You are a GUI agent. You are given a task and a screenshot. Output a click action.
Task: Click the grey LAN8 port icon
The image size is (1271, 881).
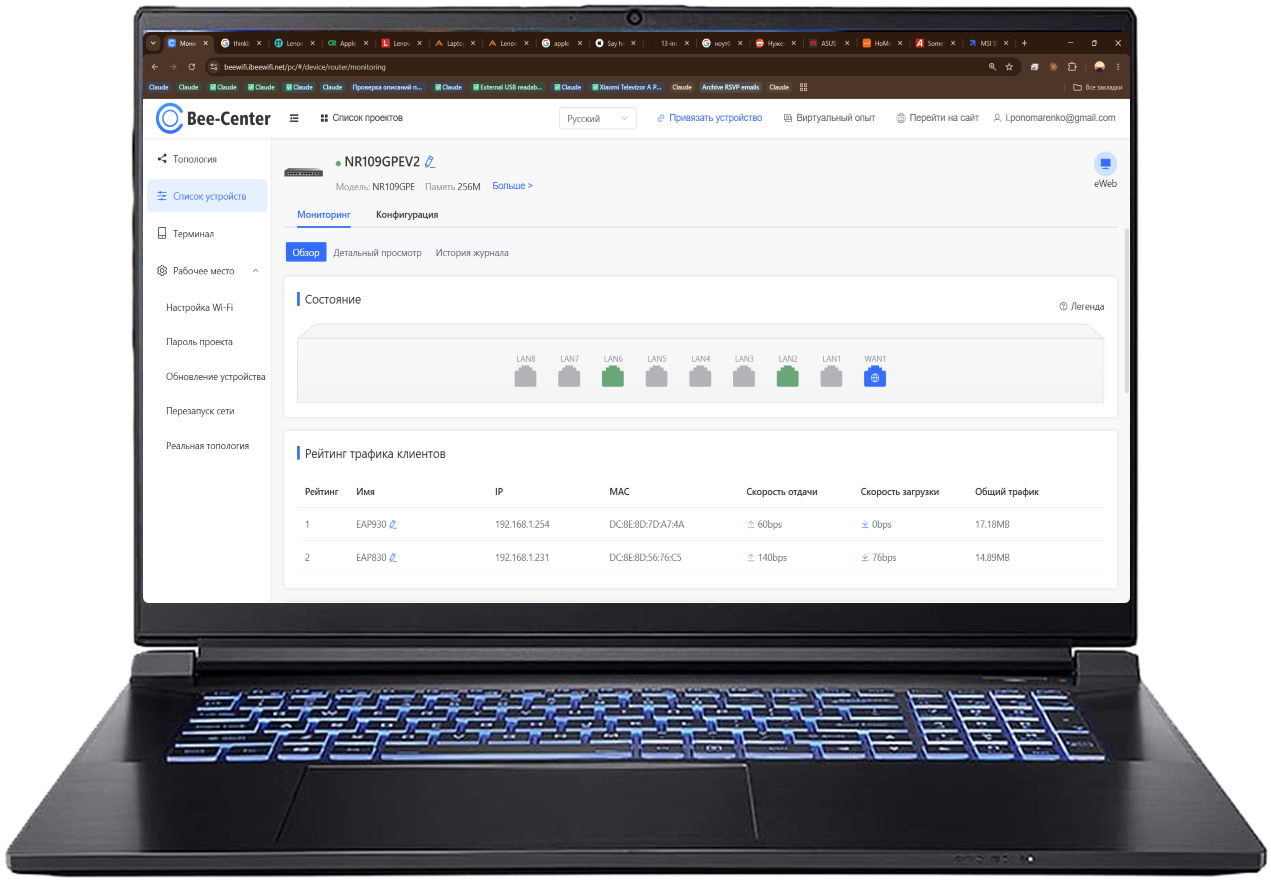coord(526,377)
